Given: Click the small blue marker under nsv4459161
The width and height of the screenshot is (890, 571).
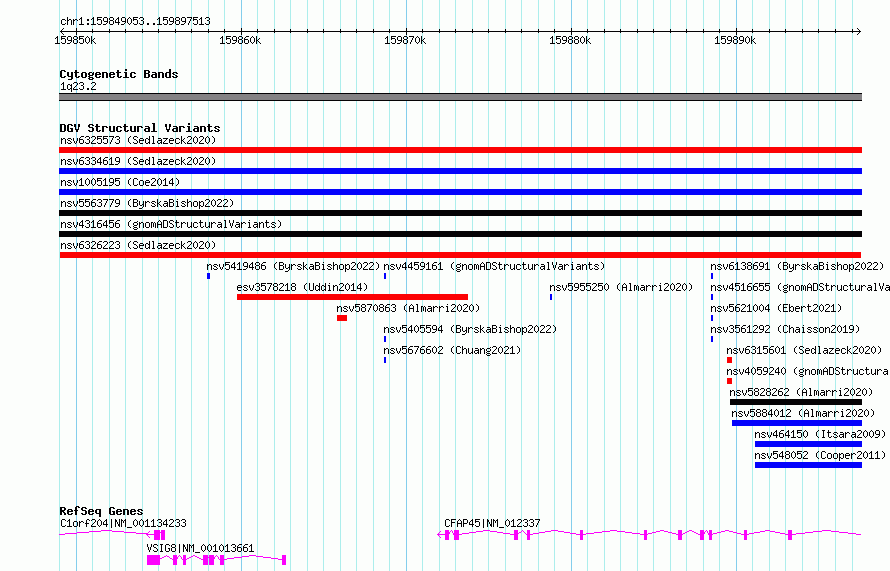Looking at the screenshot, I should [x=385, y=276].
